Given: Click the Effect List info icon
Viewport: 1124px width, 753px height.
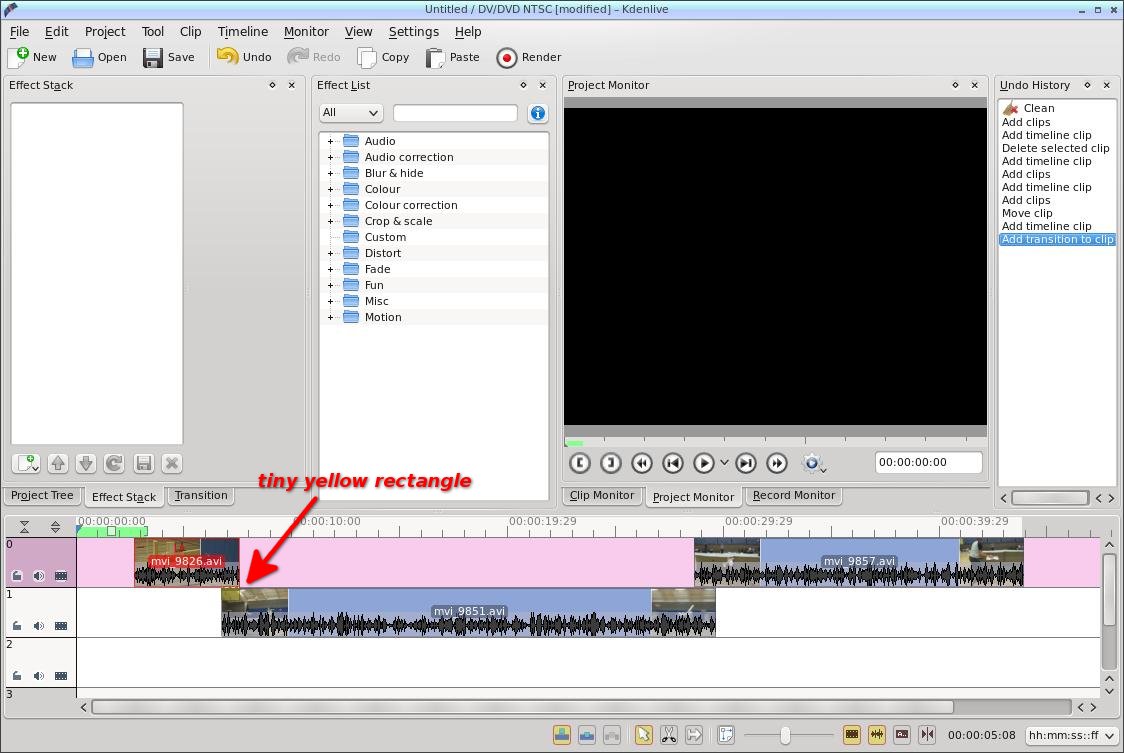Looking at the screenshot, I should click(x=538, y=113).
